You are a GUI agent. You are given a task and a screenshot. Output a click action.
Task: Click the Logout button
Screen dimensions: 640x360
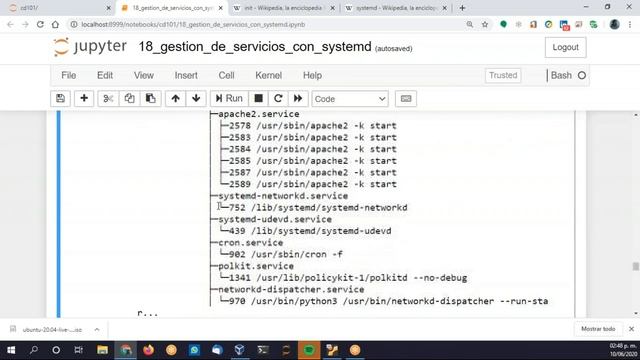tap(565, 47)
